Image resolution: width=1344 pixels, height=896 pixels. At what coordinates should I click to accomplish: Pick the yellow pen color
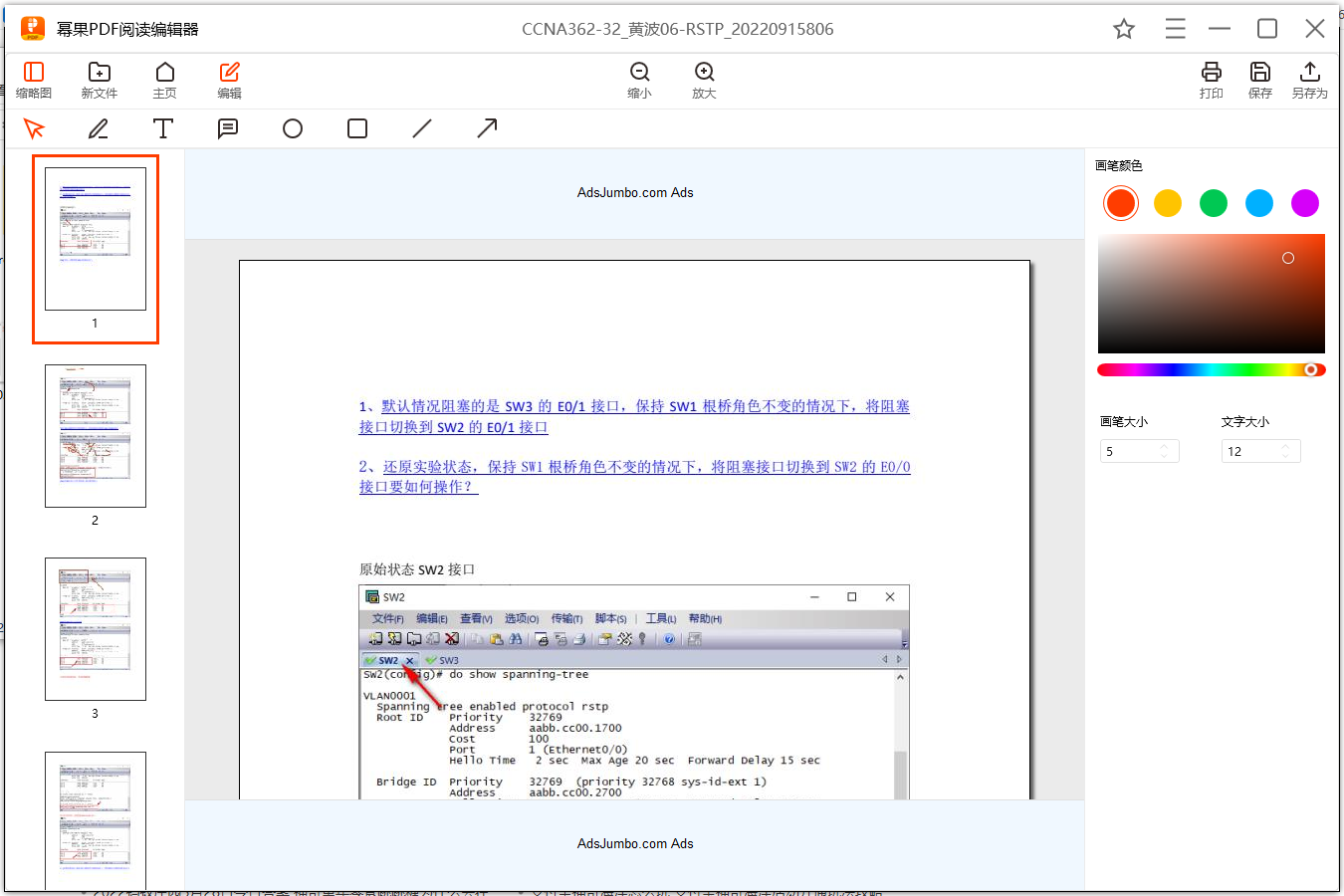click(1168, 203)
